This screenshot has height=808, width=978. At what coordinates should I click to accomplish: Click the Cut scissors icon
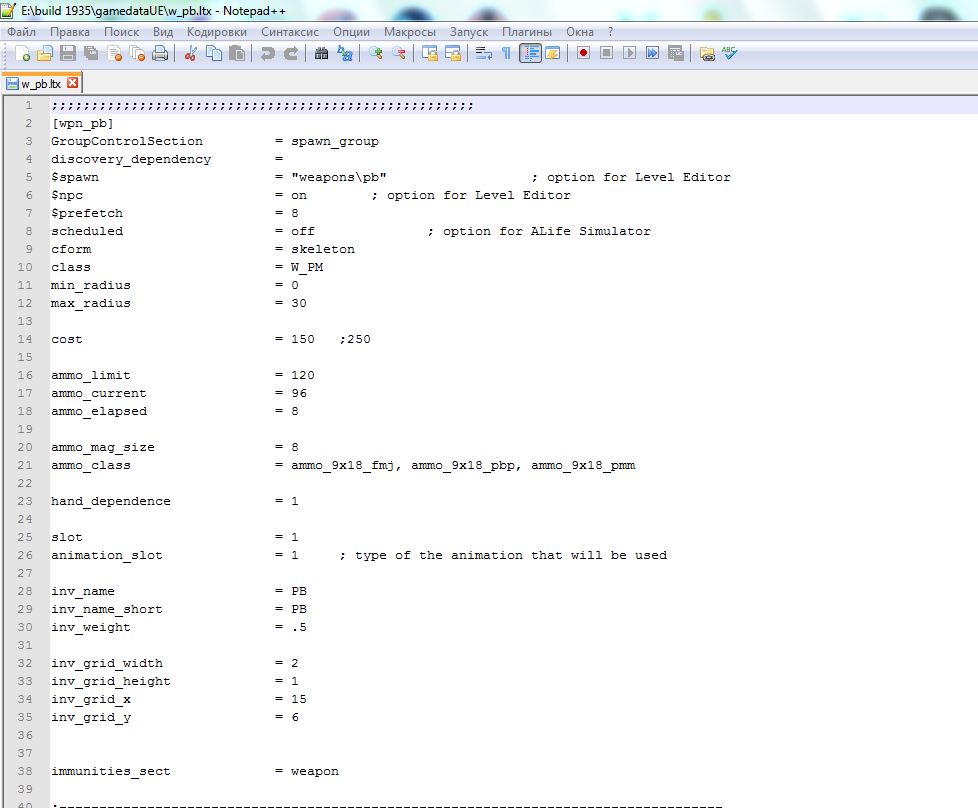[191, 54]
